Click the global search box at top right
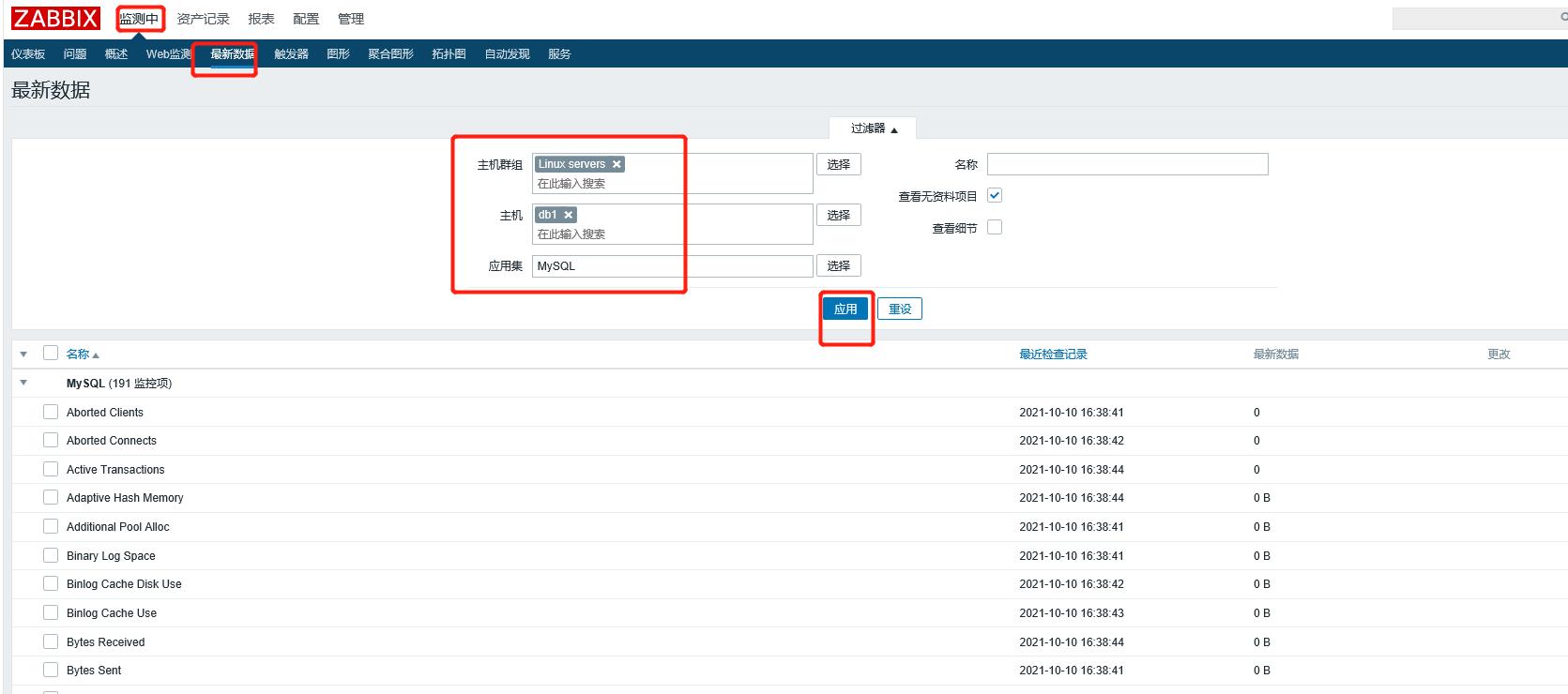Image resolution: width=1568 pixels, height=694 pixels. point(1480,18)
